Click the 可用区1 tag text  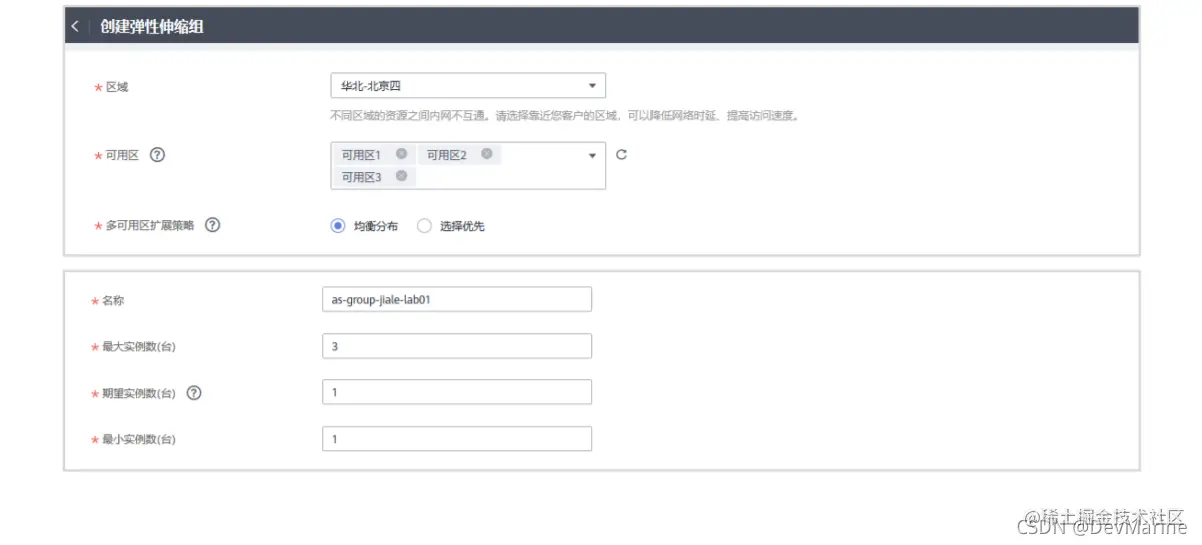[361, 155]
